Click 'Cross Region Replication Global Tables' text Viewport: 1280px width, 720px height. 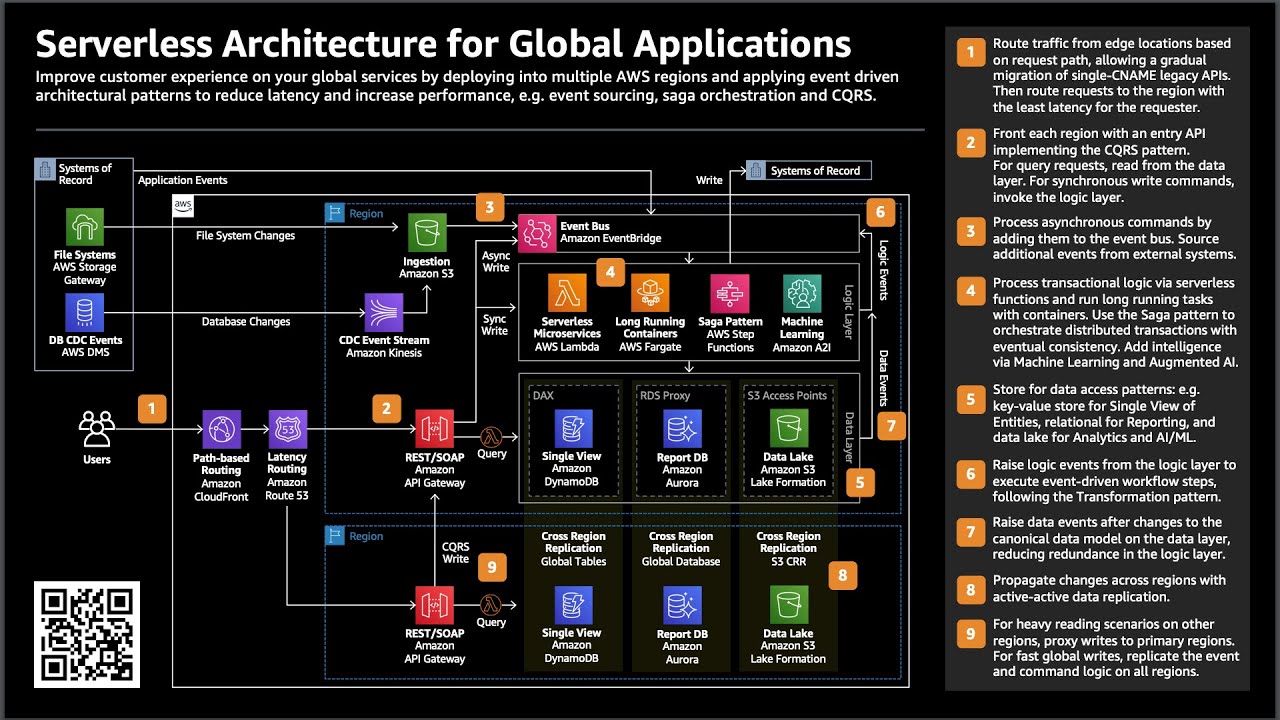[x=573, y=549]
